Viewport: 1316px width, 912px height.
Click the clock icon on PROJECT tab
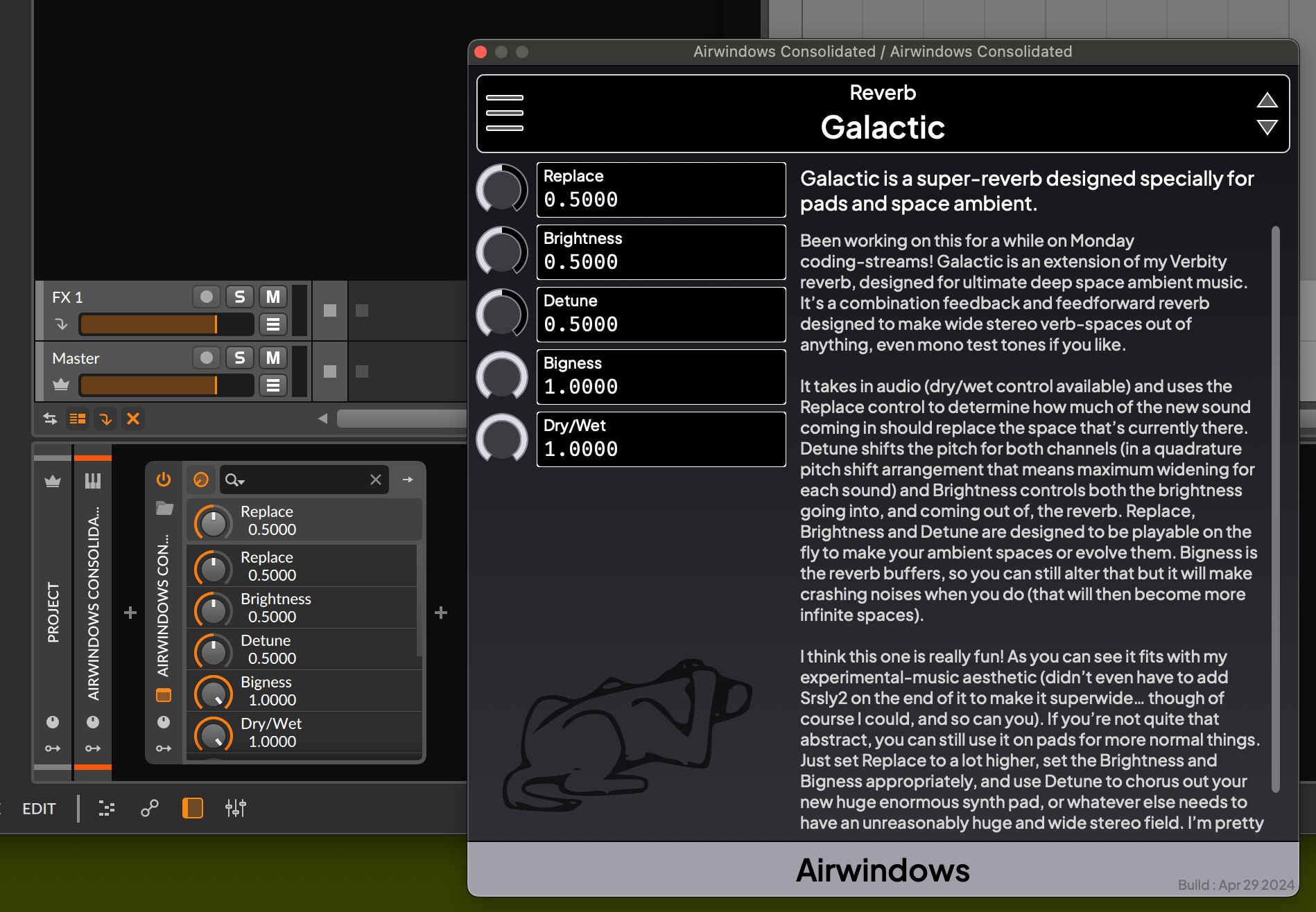coord(53,721)
